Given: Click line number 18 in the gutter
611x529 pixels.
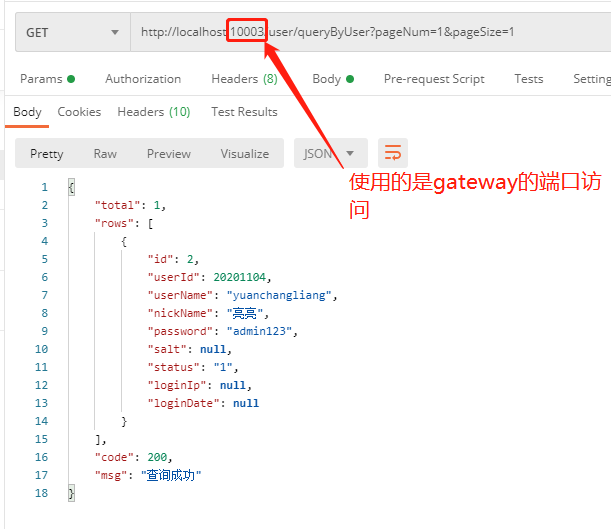Looking at the screenshot, I should point(41,493).
